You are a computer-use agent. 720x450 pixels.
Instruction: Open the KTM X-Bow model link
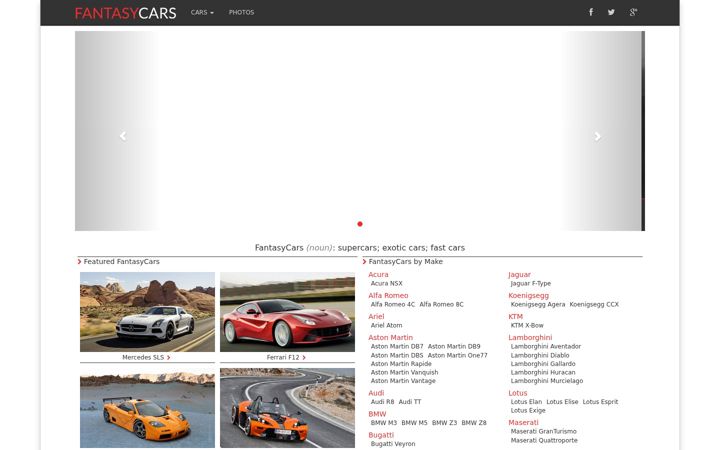coord(527,325)
